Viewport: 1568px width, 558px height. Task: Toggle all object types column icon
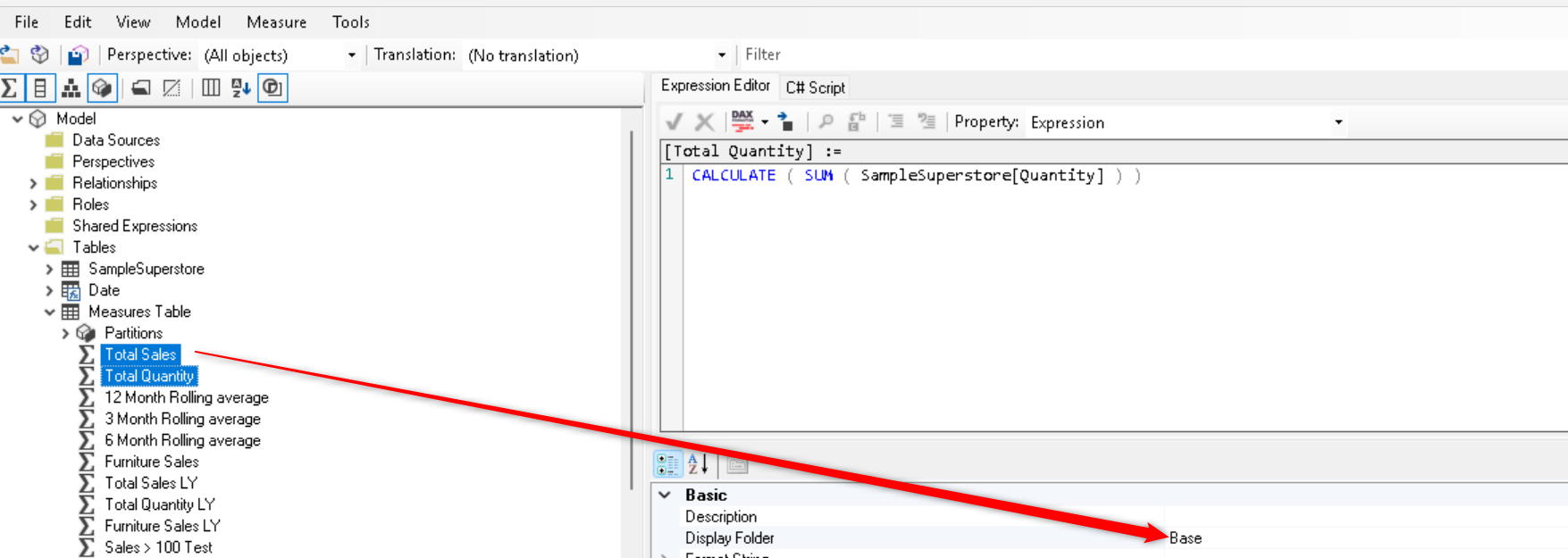pos(211,87)
